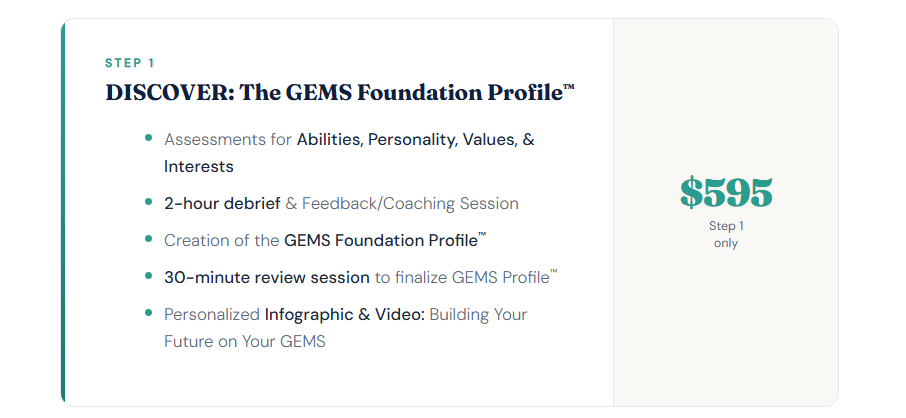The height and width of the screenshot is (418, 906).
Task: Click the "& Feedback/Coaching Session" text
Action: (402, 203)
